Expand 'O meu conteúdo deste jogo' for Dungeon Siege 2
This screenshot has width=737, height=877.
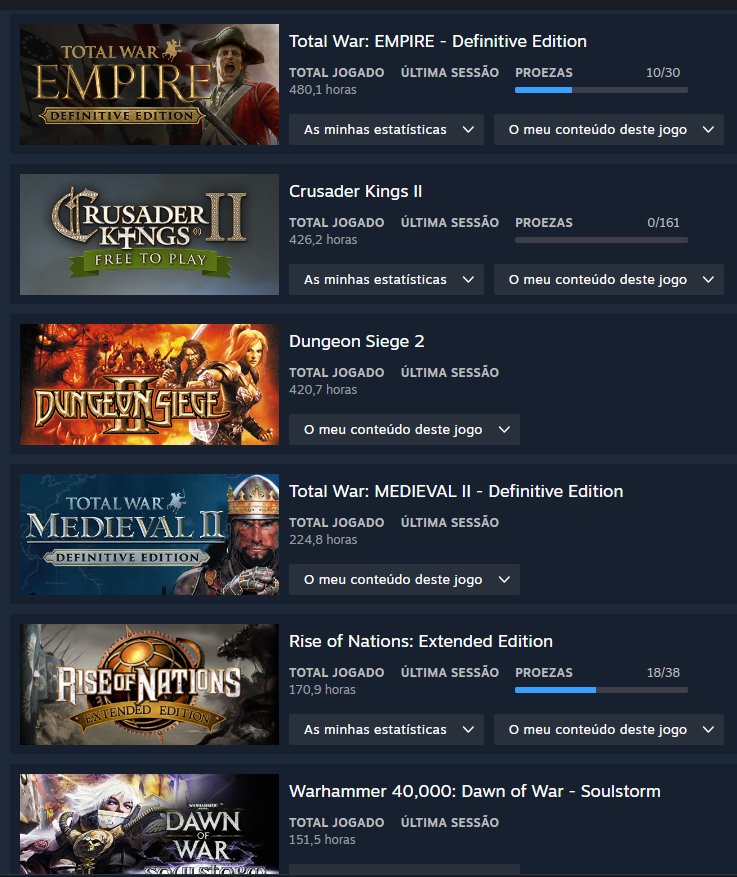[404, 430]
